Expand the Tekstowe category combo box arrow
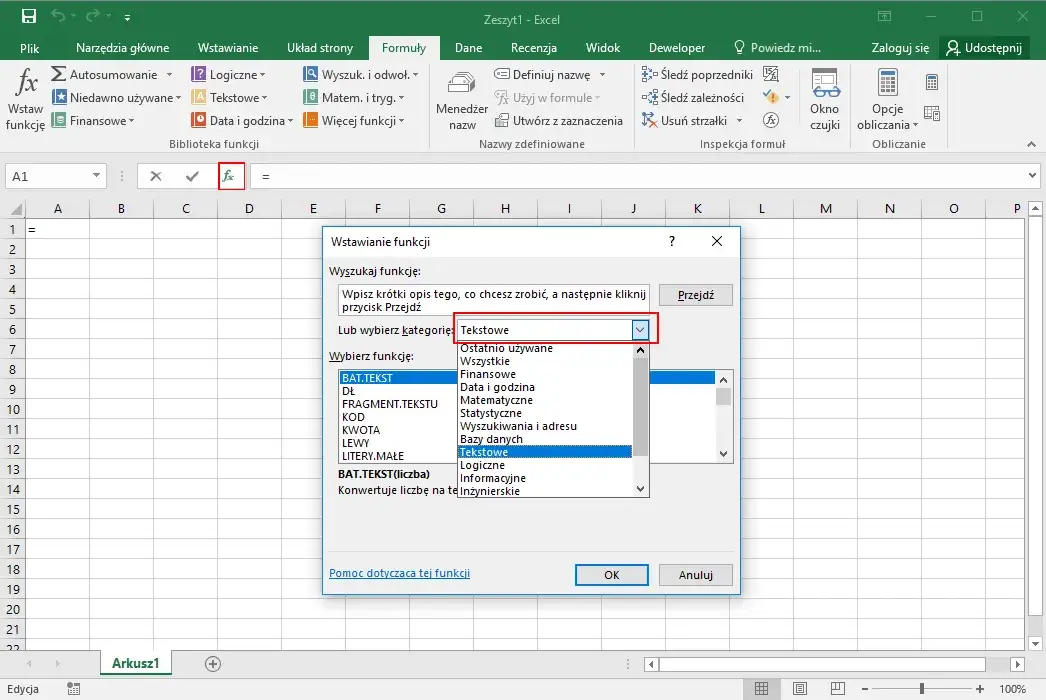The height and width of the screenshot is (700, 1046). (x=640, y=330)
